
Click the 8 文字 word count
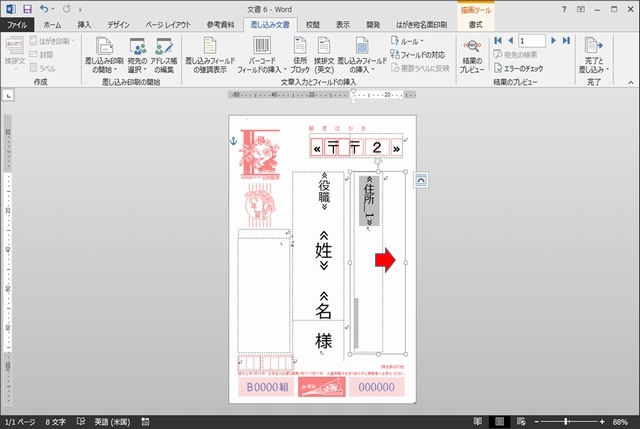(56, 422)
